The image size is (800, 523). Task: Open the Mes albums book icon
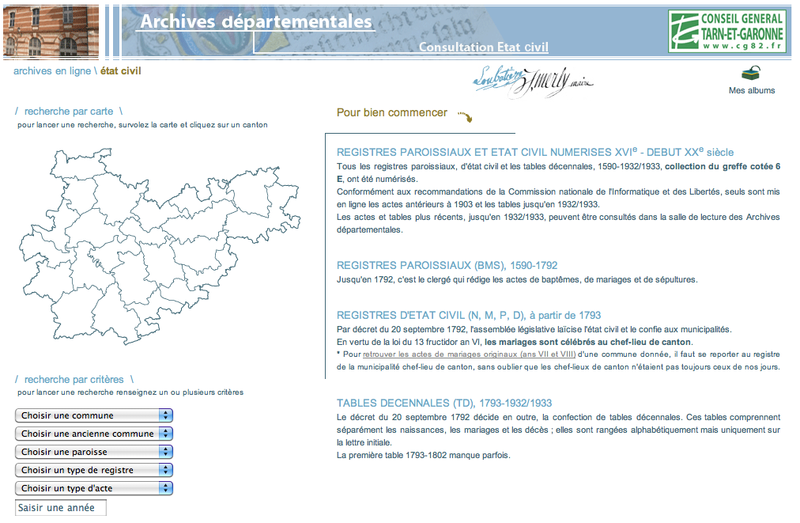coord(751,73)
